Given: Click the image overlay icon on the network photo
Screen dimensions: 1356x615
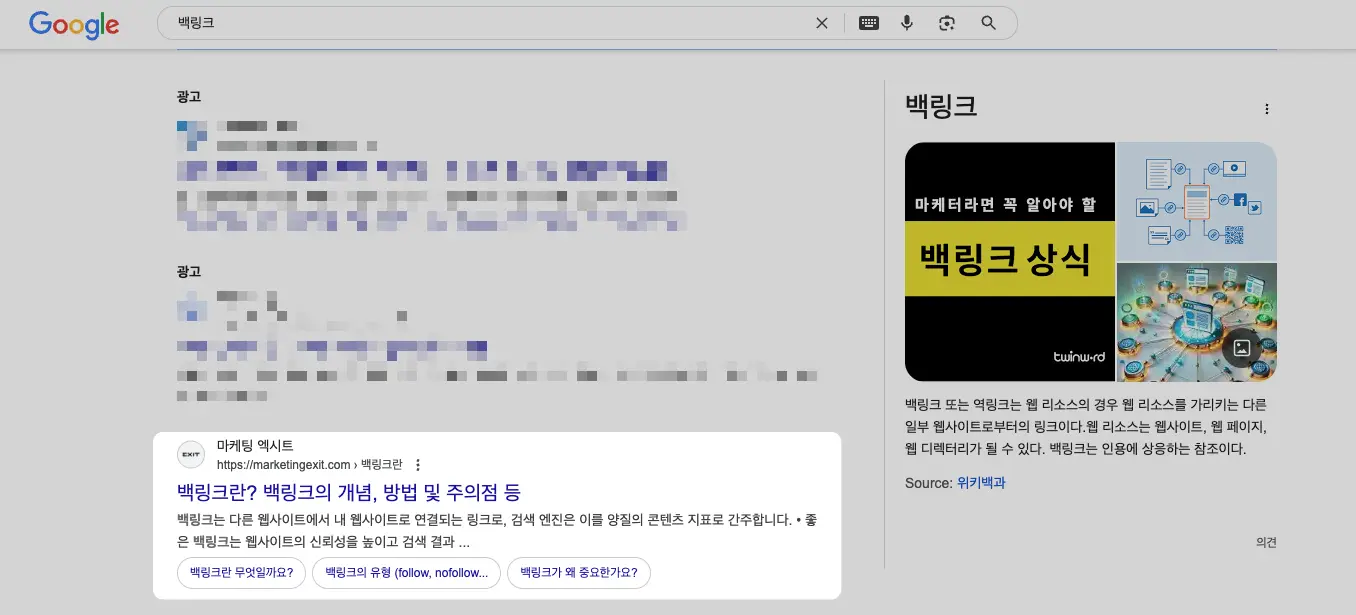Looking at the screenshot, I should click(x=1242, y=347).
